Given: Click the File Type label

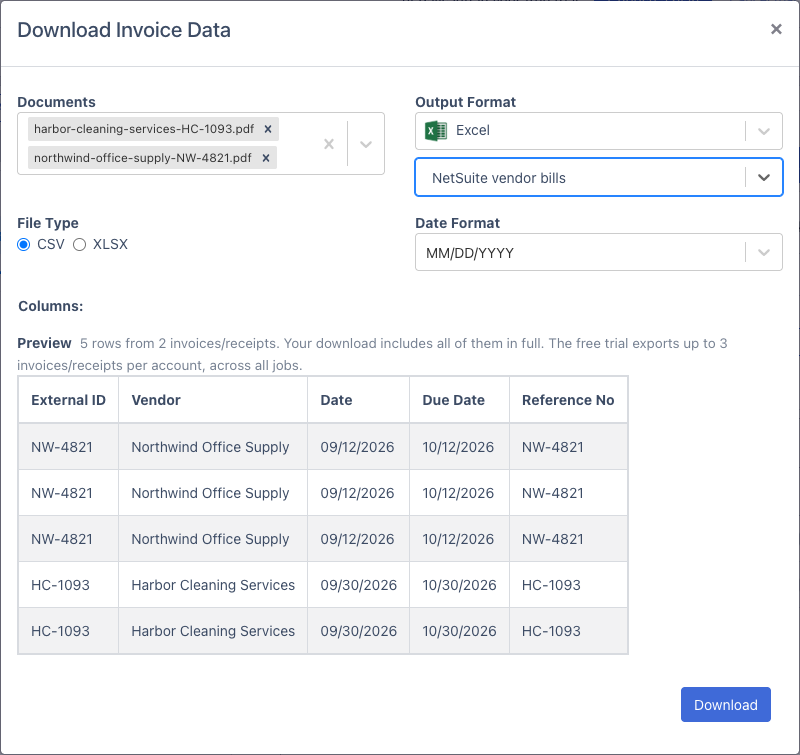Looking at the screenshot, I should coord(48,223).
